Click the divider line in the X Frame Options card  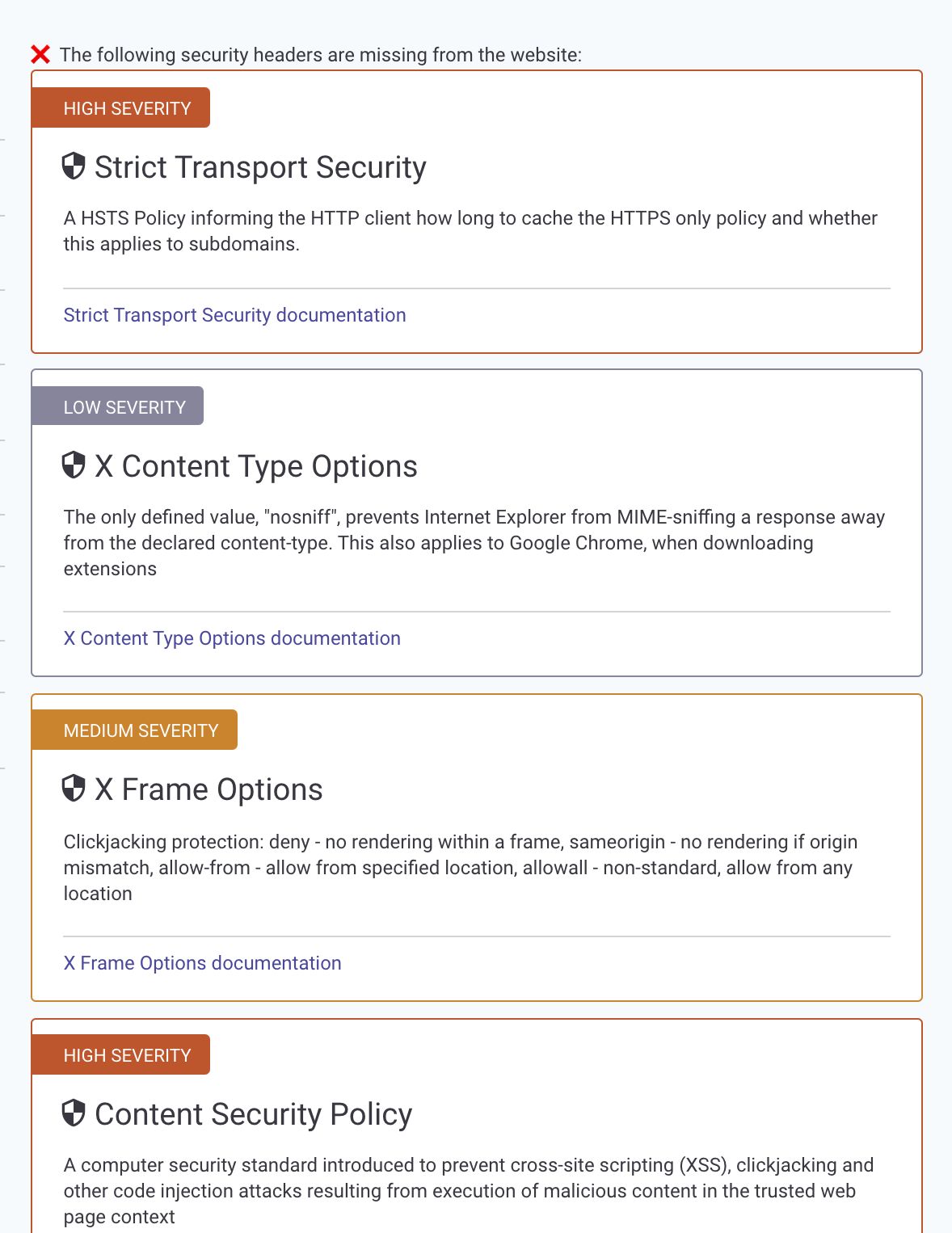477,929
